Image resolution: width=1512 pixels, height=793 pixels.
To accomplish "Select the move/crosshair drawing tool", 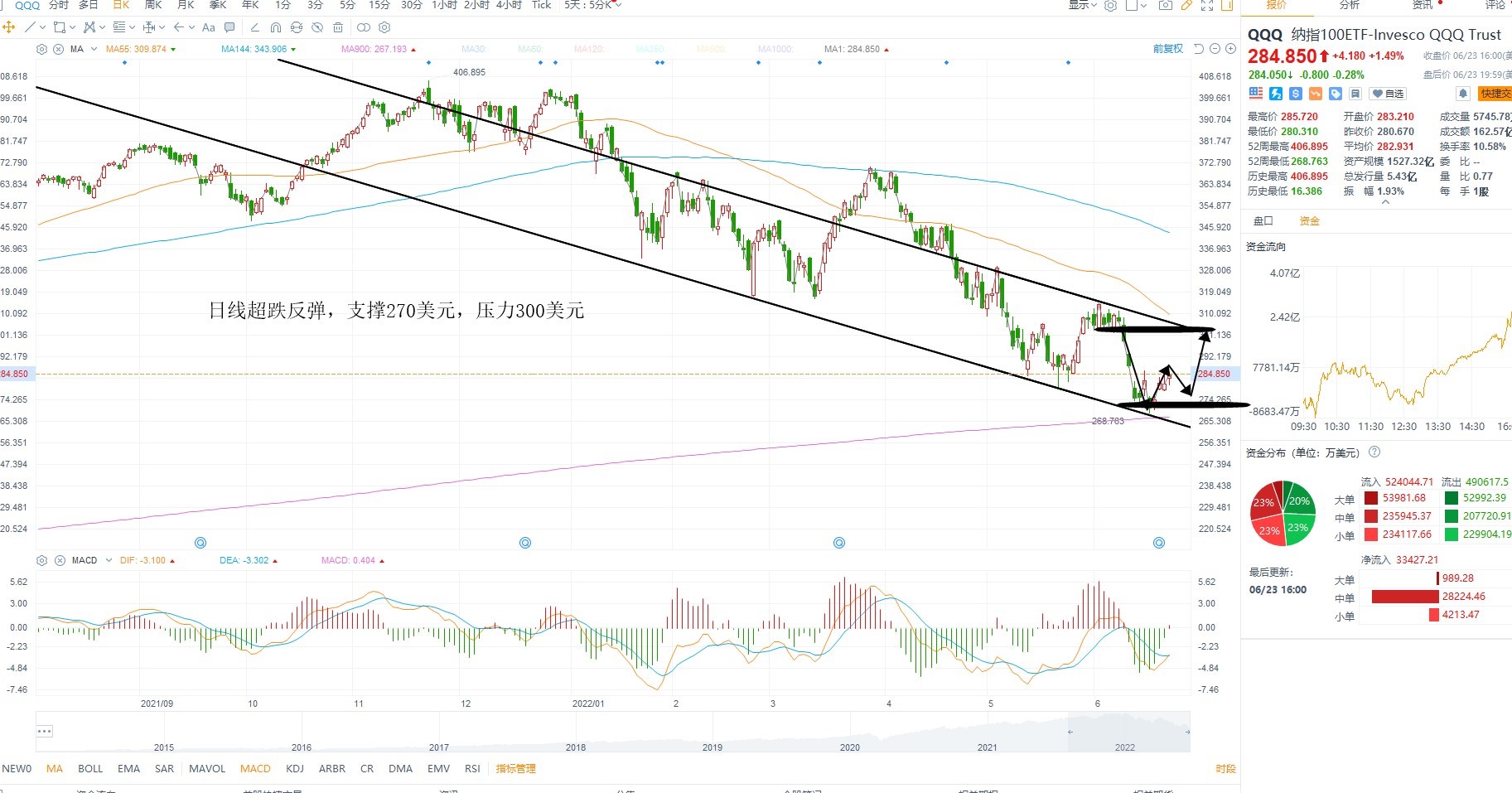I will coord(9,27).
